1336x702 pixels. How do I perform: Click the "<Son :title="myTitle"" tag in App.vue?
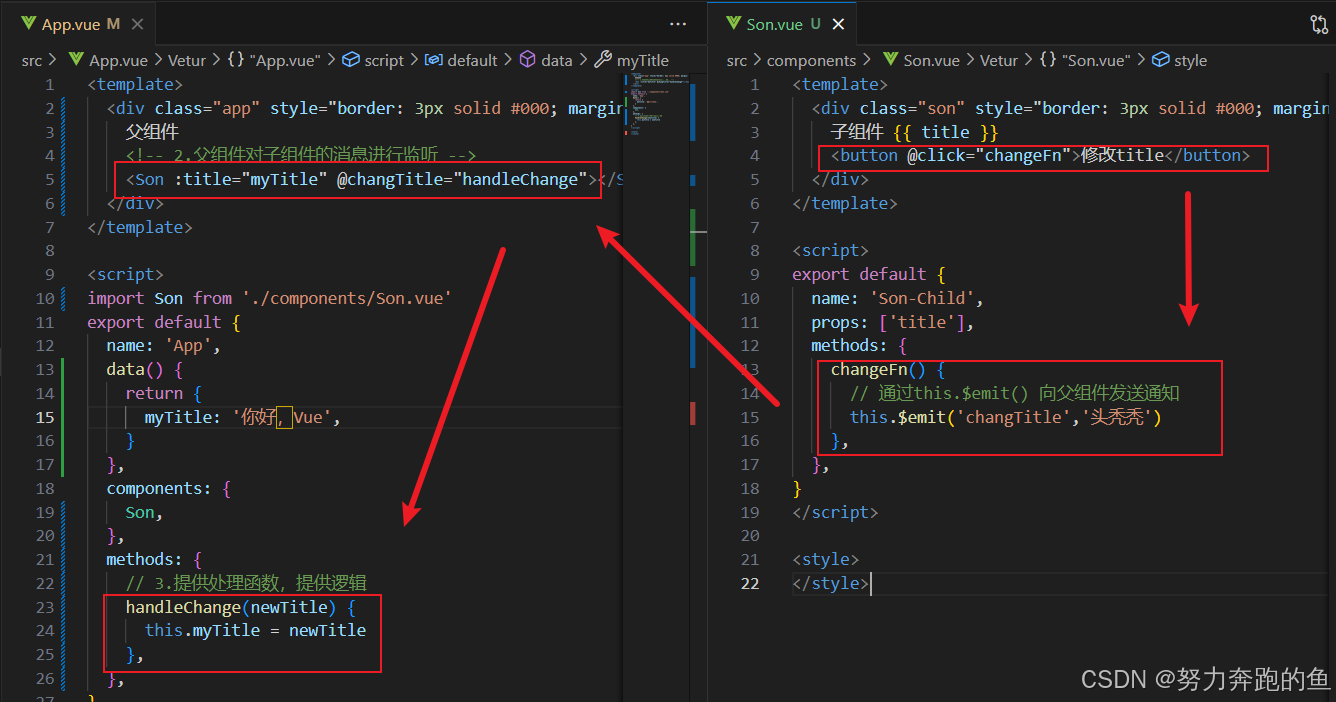(228, 179)
